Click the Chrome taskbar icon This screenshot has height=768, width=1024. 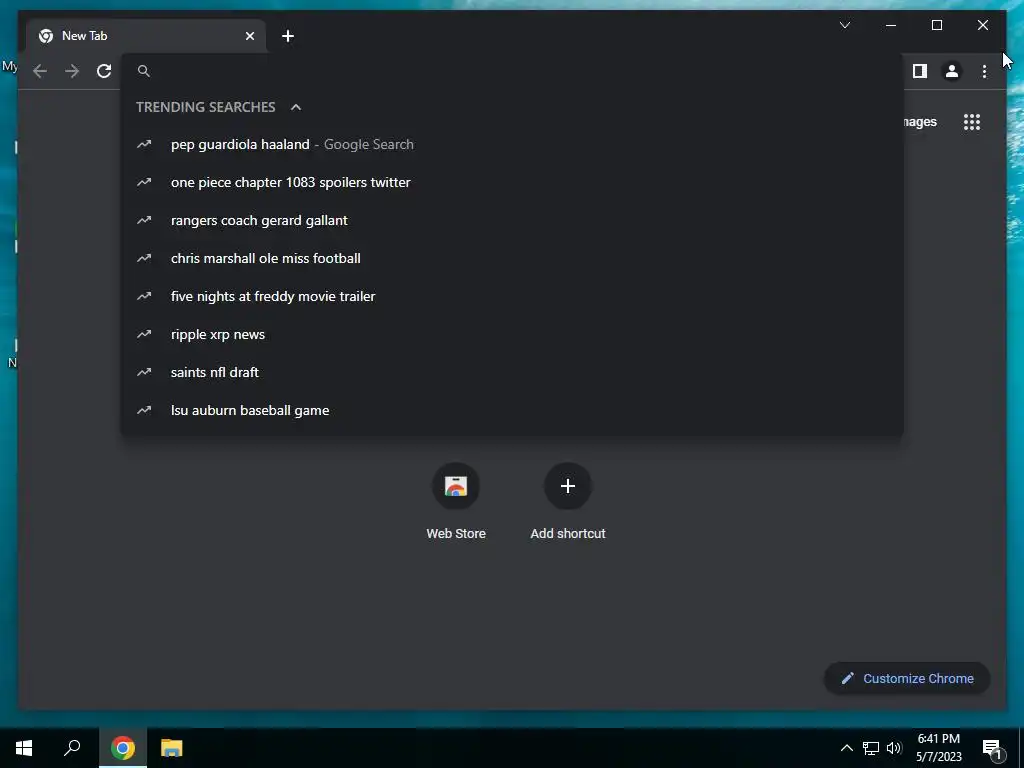tap(123, 748)
